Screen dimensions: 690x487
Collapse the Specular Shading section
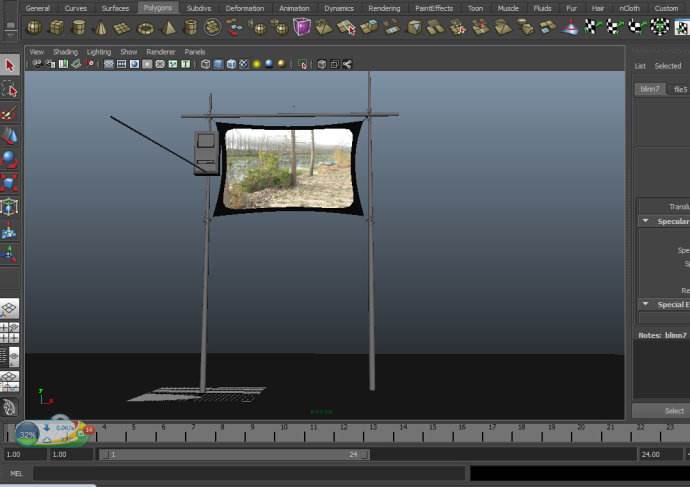(x=646, y=221)
